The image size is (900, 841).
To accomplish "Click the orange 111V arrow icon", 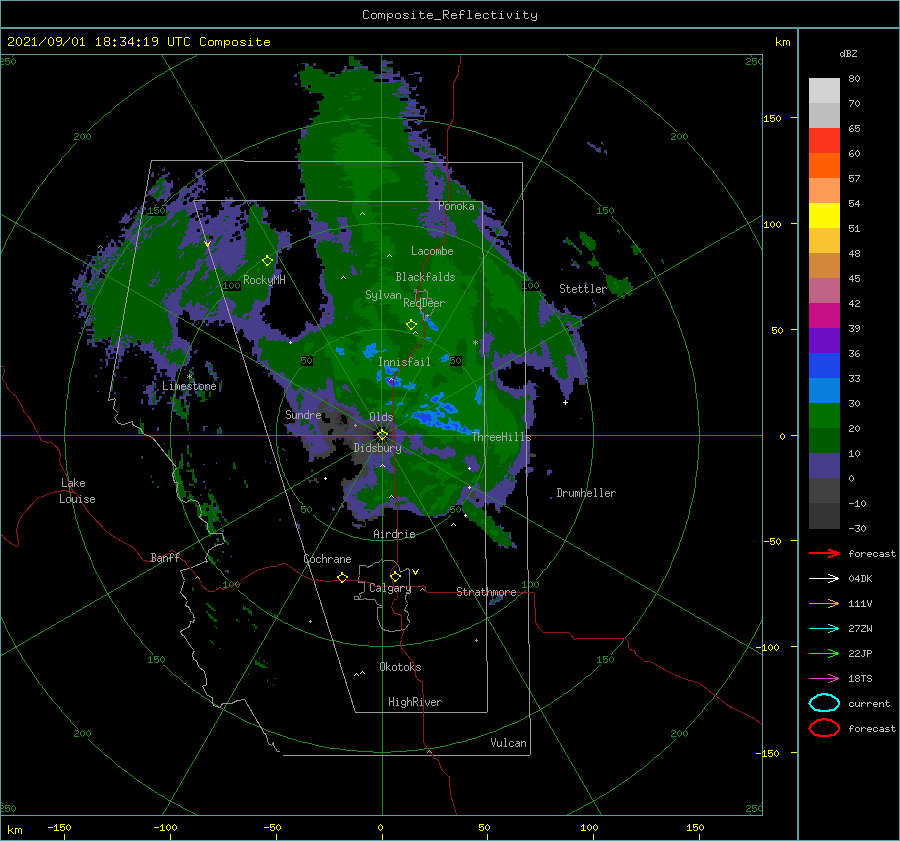I will pos(824,603).
